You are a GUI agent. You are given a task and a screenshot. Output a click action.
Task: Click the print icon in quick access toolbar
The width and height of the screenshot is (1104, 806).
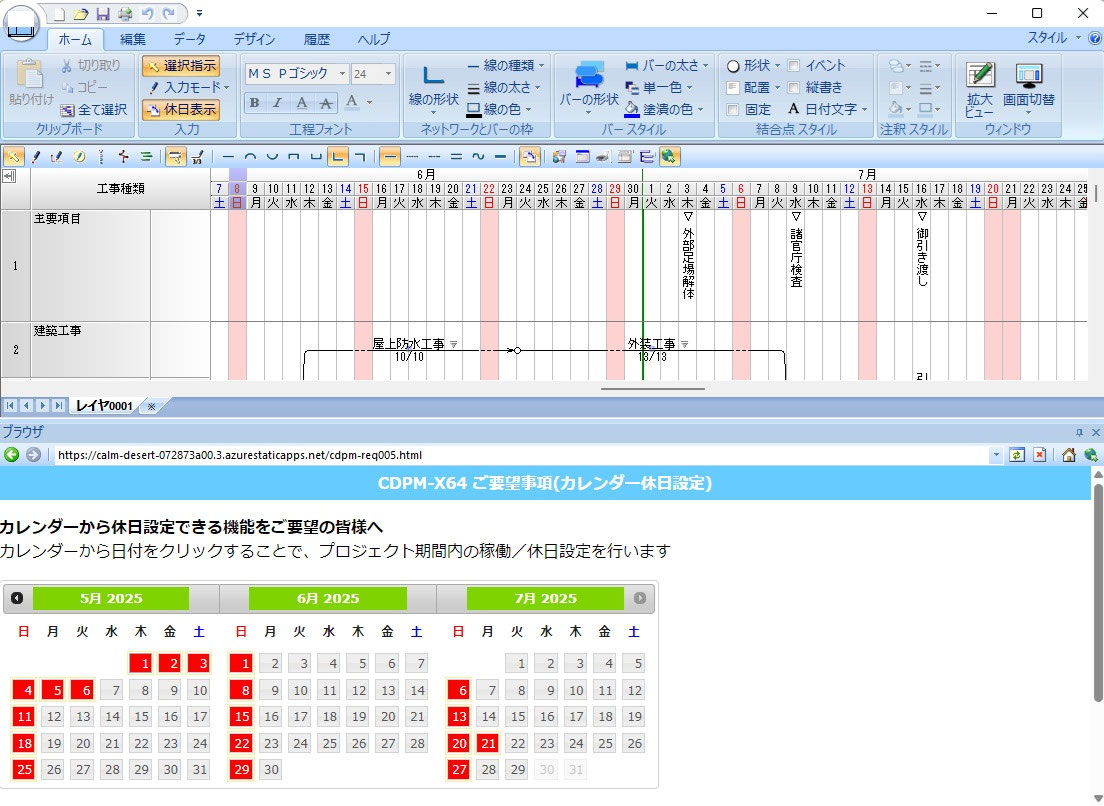[x=125, y=13]
